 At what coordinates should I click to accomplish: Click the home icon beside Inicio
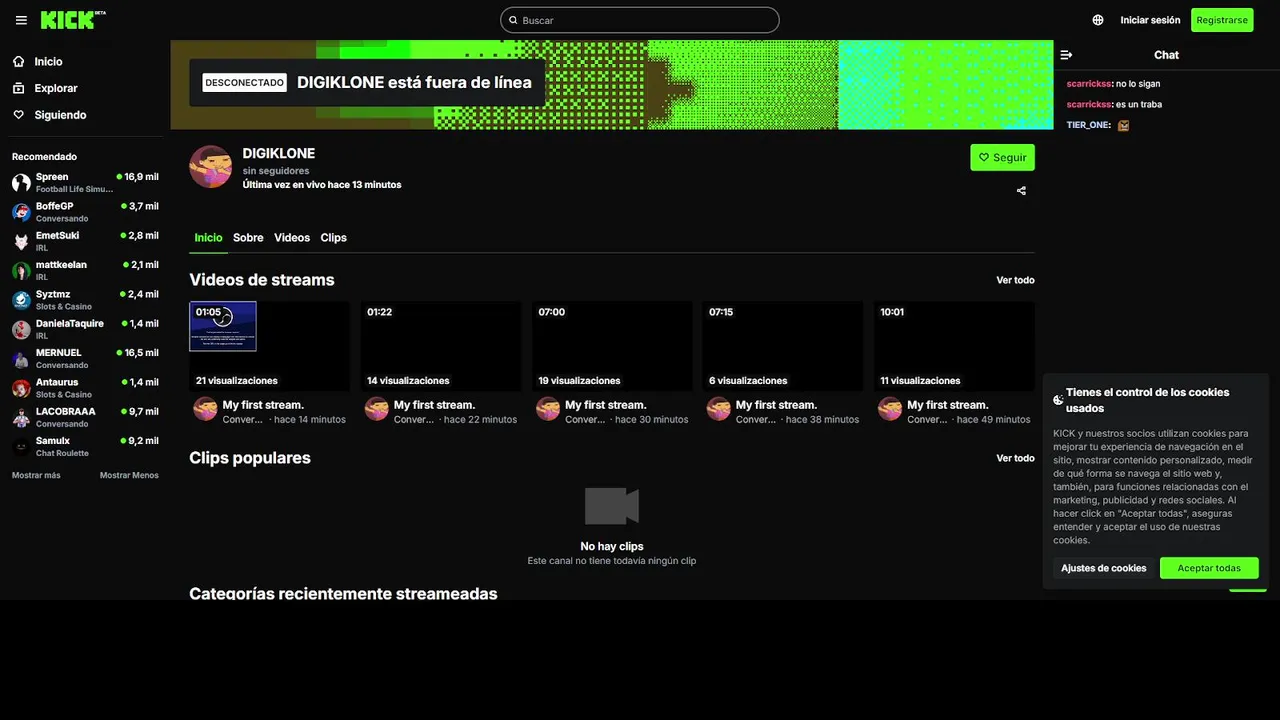[x=18, y=61]
